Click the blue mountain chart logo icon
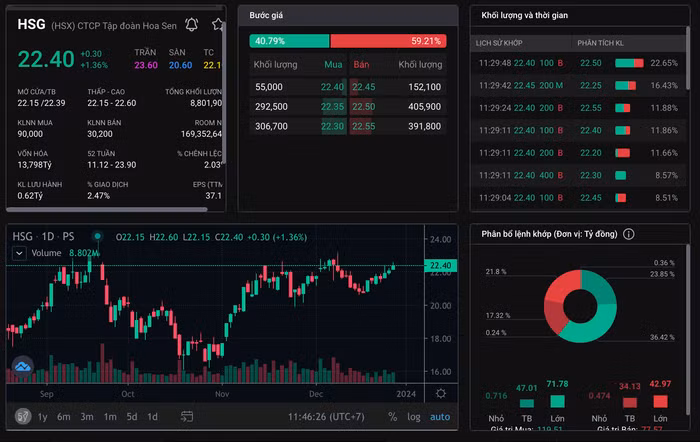 [23, 368]
